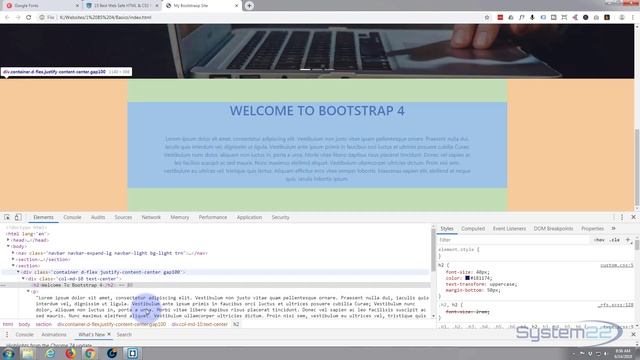Open the Search drawer tab

pyautogui.click(x=124, y=334)
